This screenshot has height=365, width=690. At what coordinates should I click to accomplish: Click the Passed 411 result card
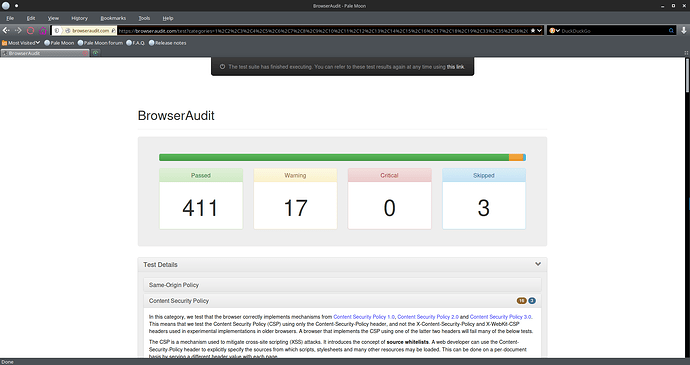[201, 199]
